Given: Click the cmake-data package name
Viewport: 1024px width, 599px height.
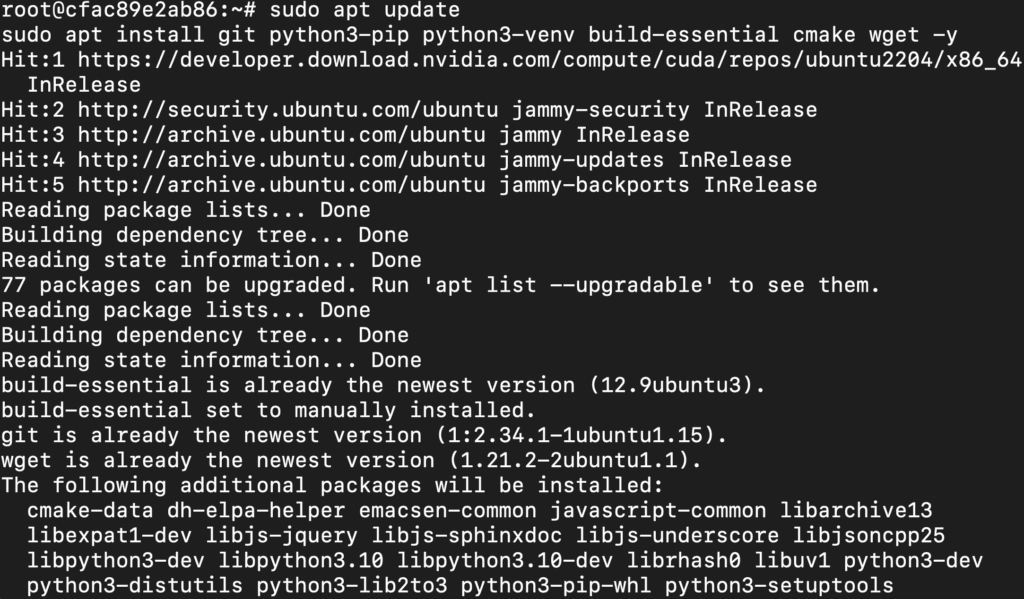Looking at the screenshot, I should [90, 510].
